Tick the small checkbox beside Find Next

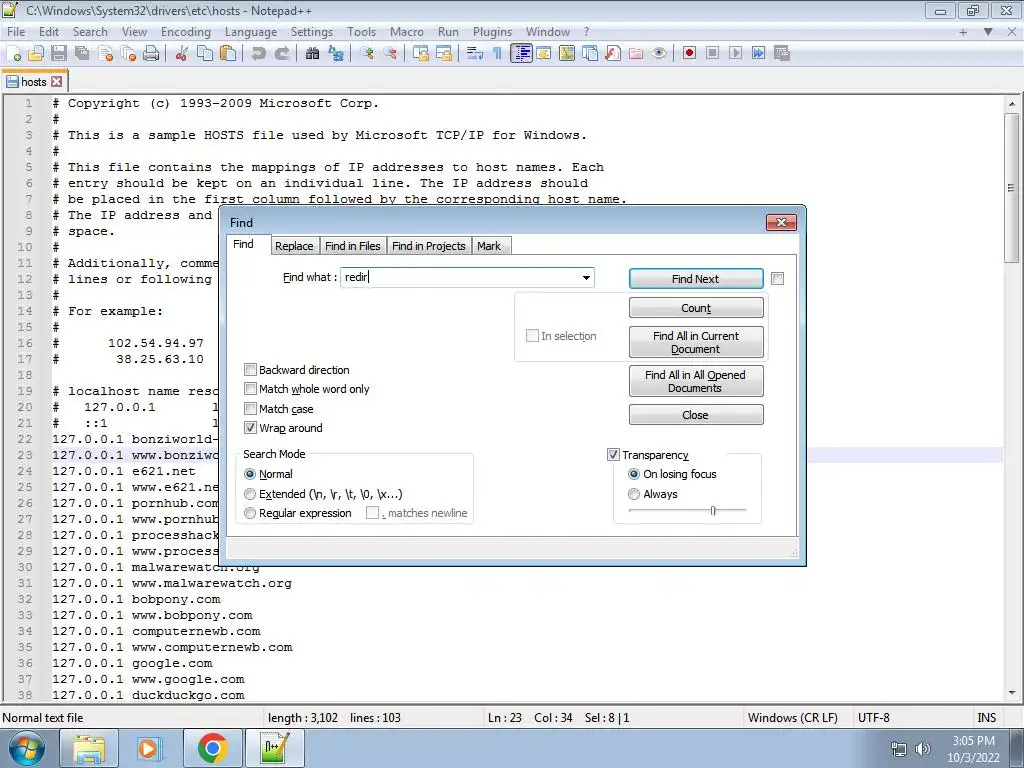777,279
